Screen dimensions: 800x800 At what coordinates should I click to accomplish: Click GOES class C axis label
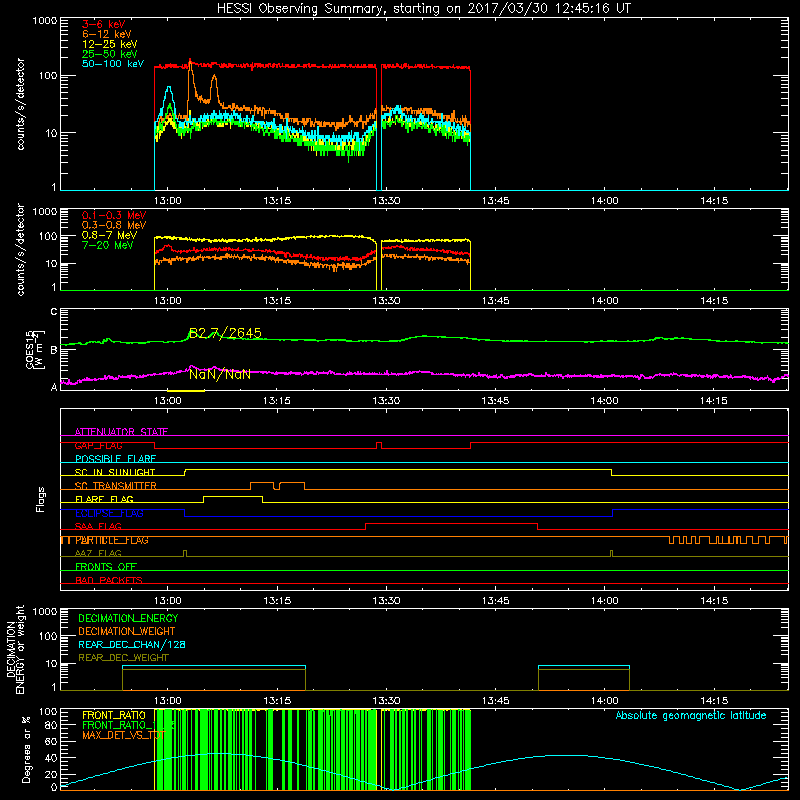coord(54,312)
